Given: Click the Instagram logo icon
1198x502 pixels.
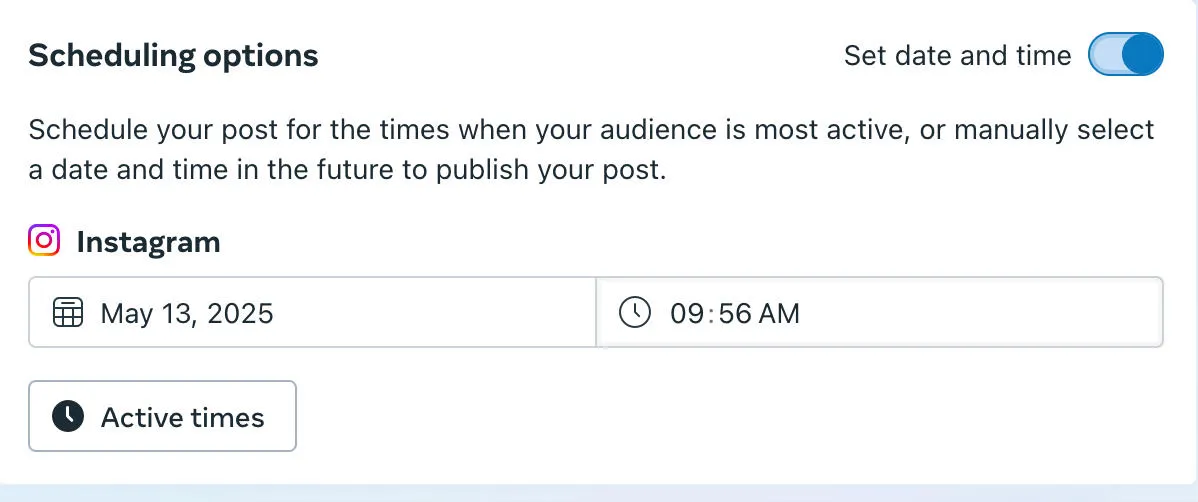Looking at the screenshot, I should (44, 240).
